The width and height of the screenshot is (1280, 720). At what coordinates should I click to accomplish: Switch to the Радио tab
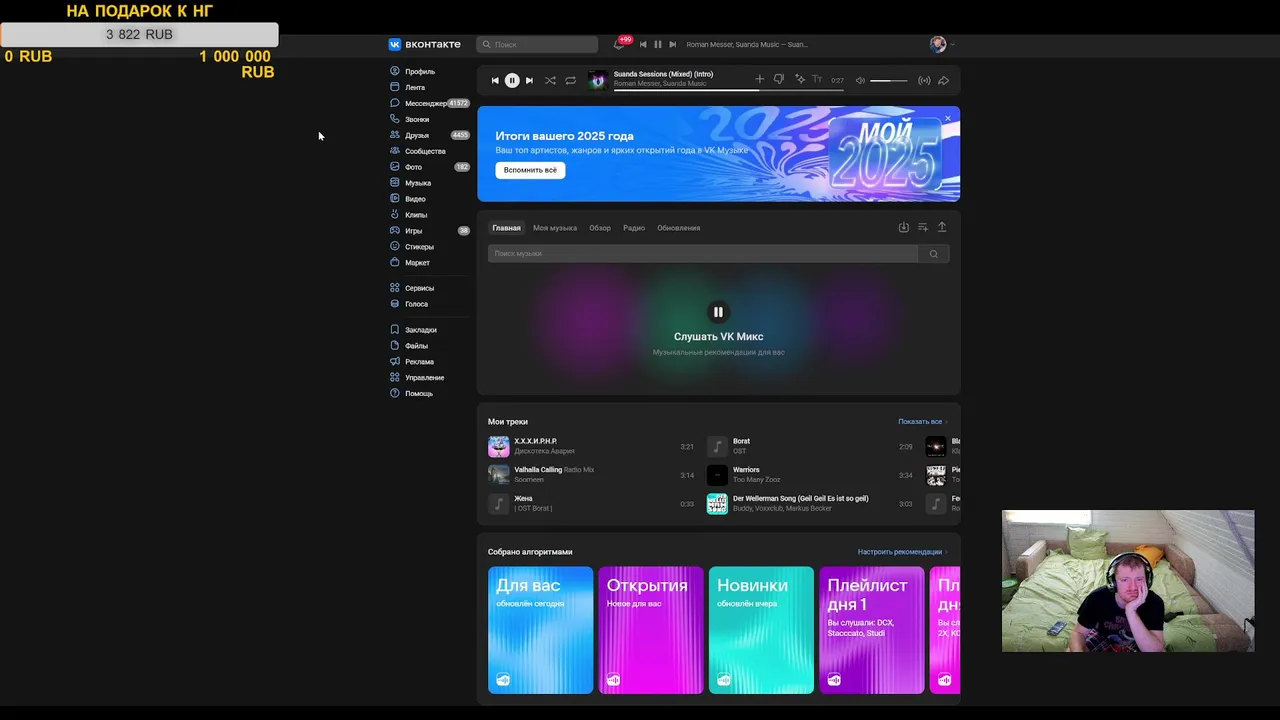tap(634, 228)
